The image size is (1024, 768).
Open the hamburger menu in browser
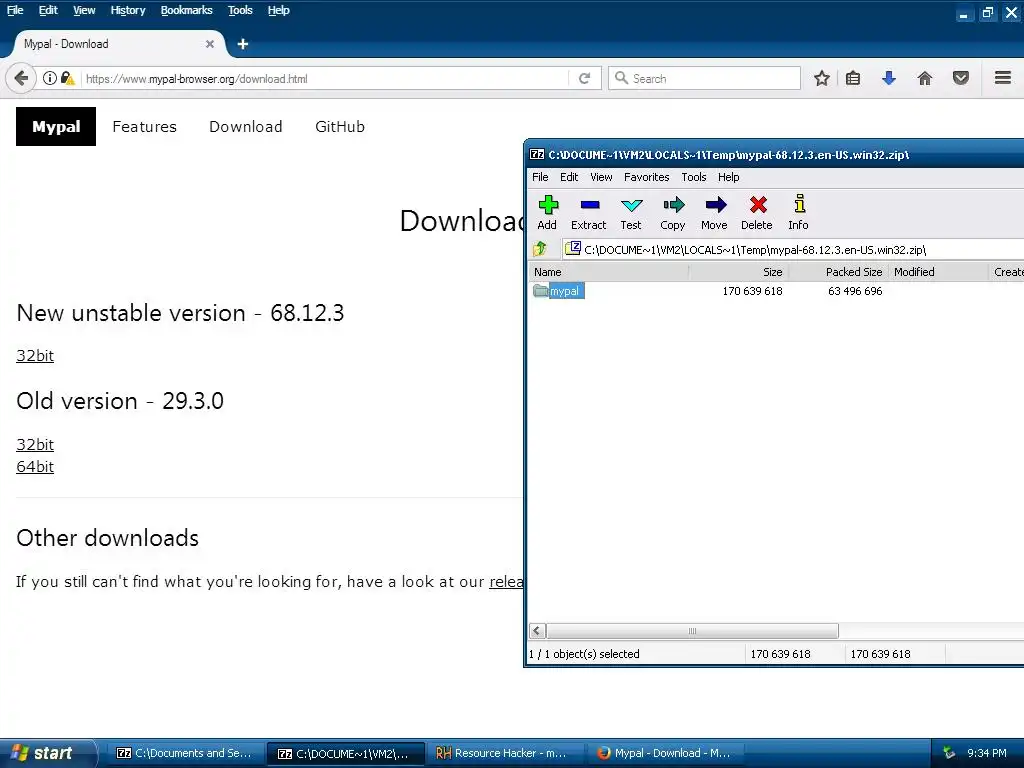click(1003, 78)
